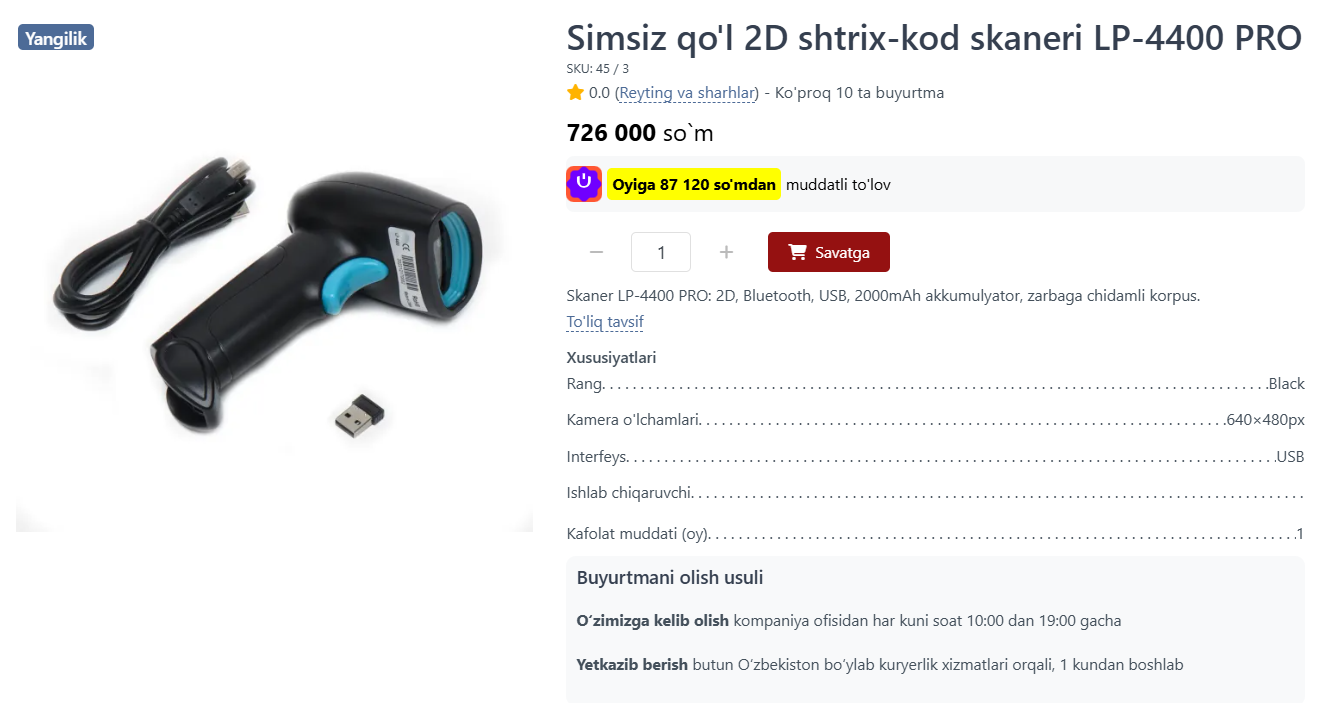Decrease quantity with the minus icon
Viewport: 1341px width, 703px height.
coord(597,252)
